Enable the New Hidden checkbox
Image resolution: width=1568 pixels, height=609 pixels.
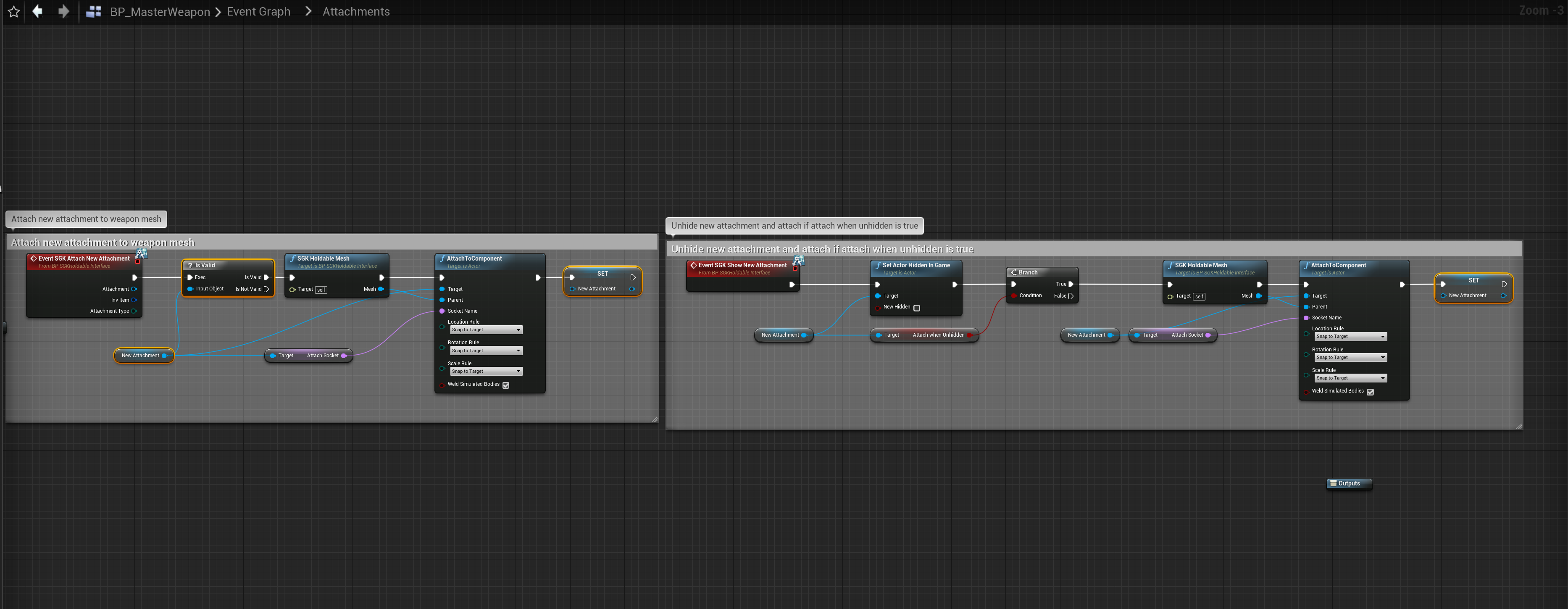[917, 308]
